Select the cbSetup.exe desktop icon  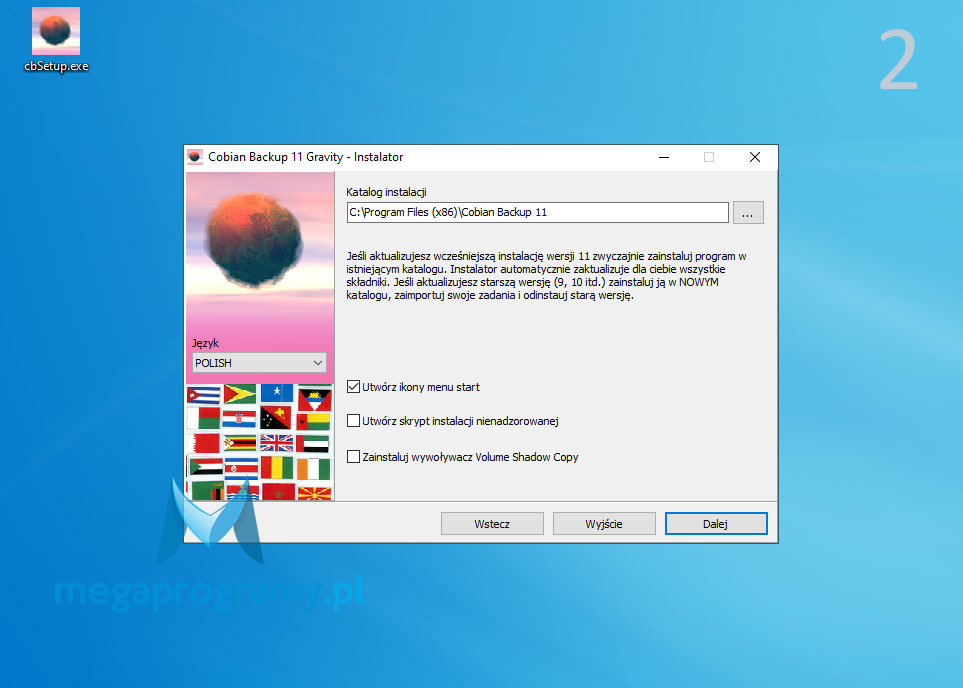coord(56,39)
